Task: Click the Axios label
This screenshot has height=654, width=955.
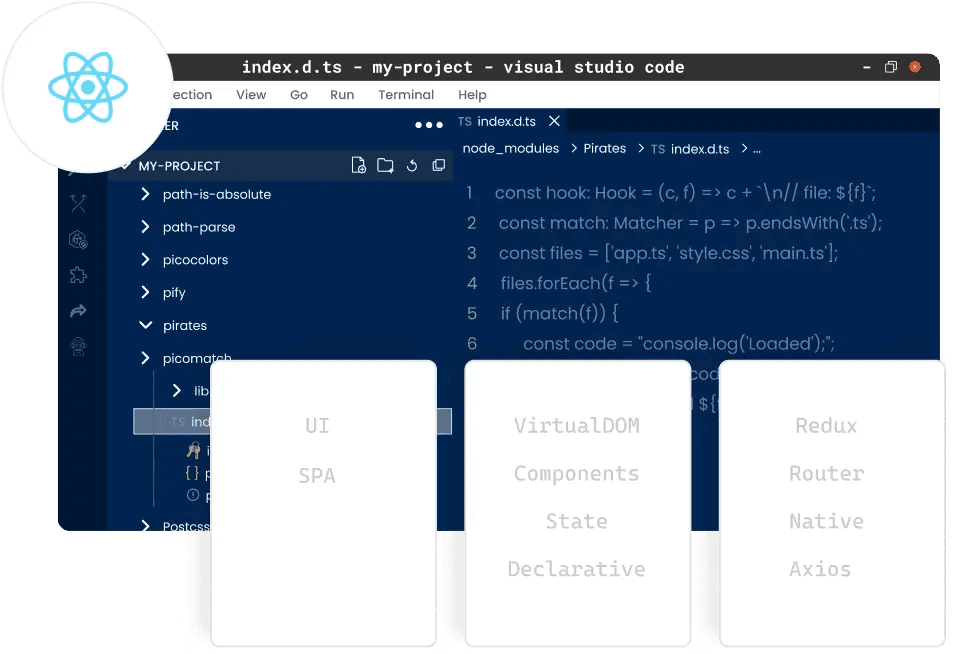Action: 820,569
